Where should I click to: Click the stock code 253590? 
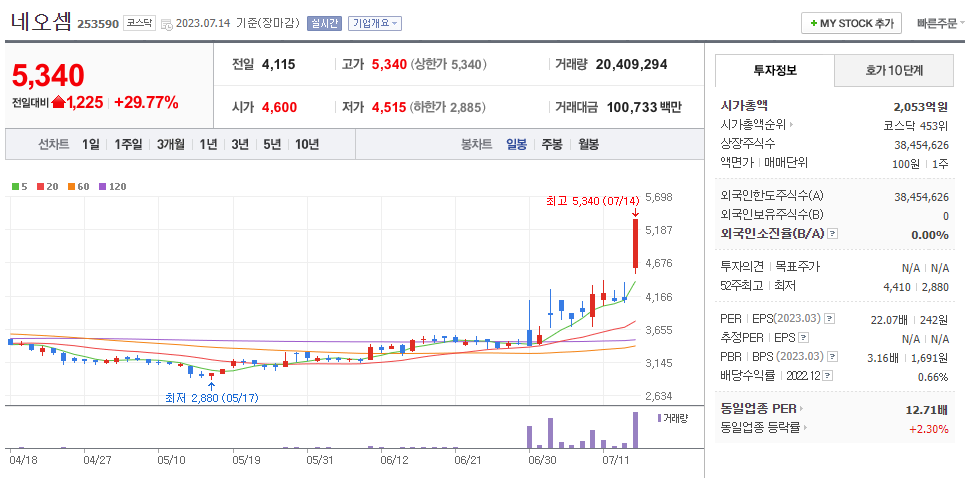[x=98, y=24]
